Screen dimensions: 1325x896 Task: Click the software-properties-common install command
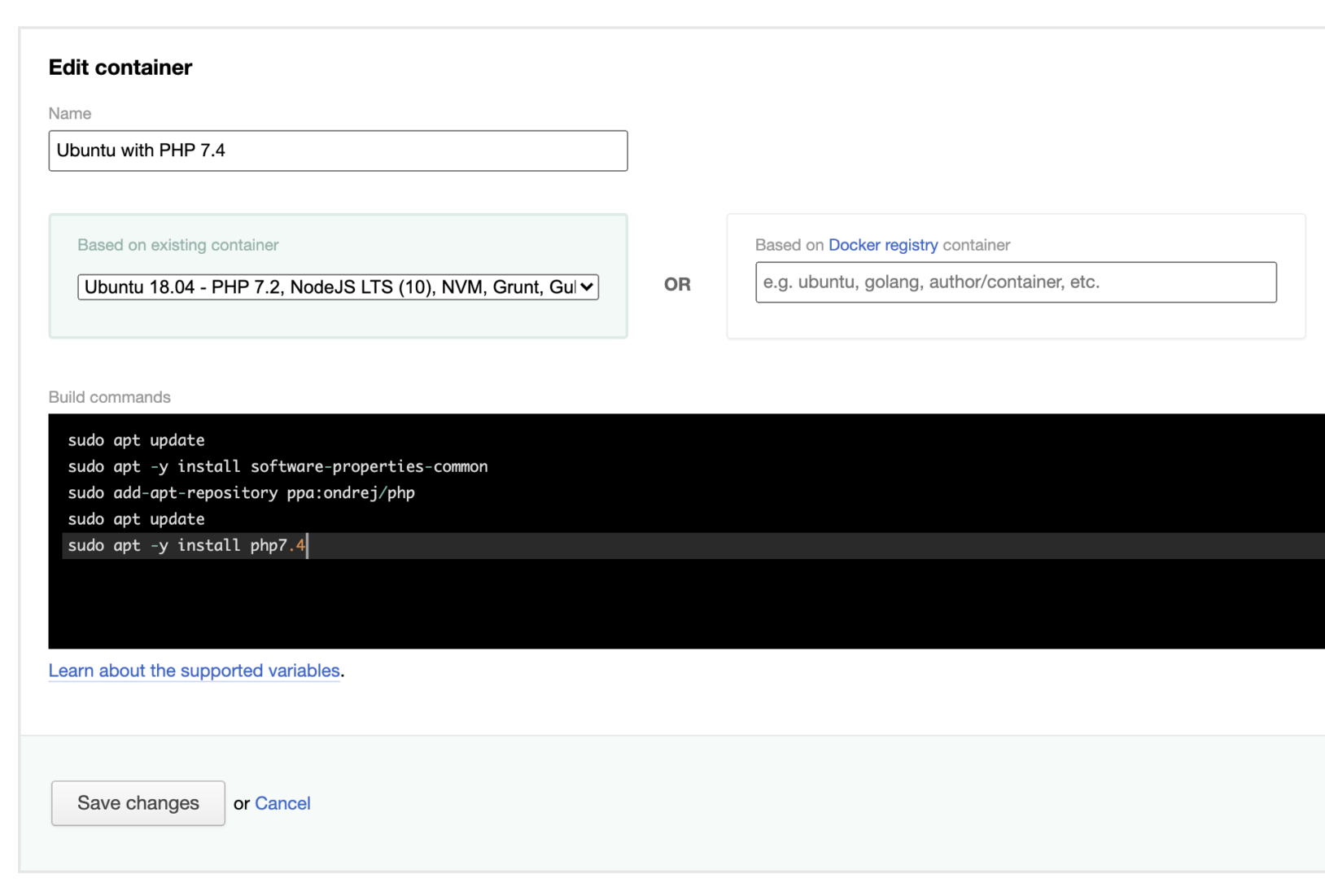point(277,466)
